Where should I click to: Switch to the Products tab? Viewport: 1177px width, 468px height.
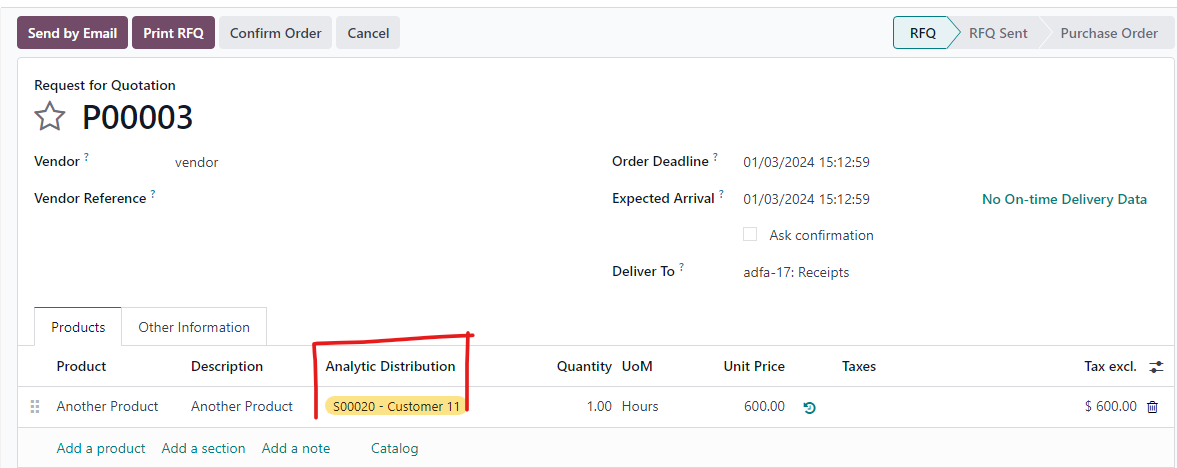point(78,327)
